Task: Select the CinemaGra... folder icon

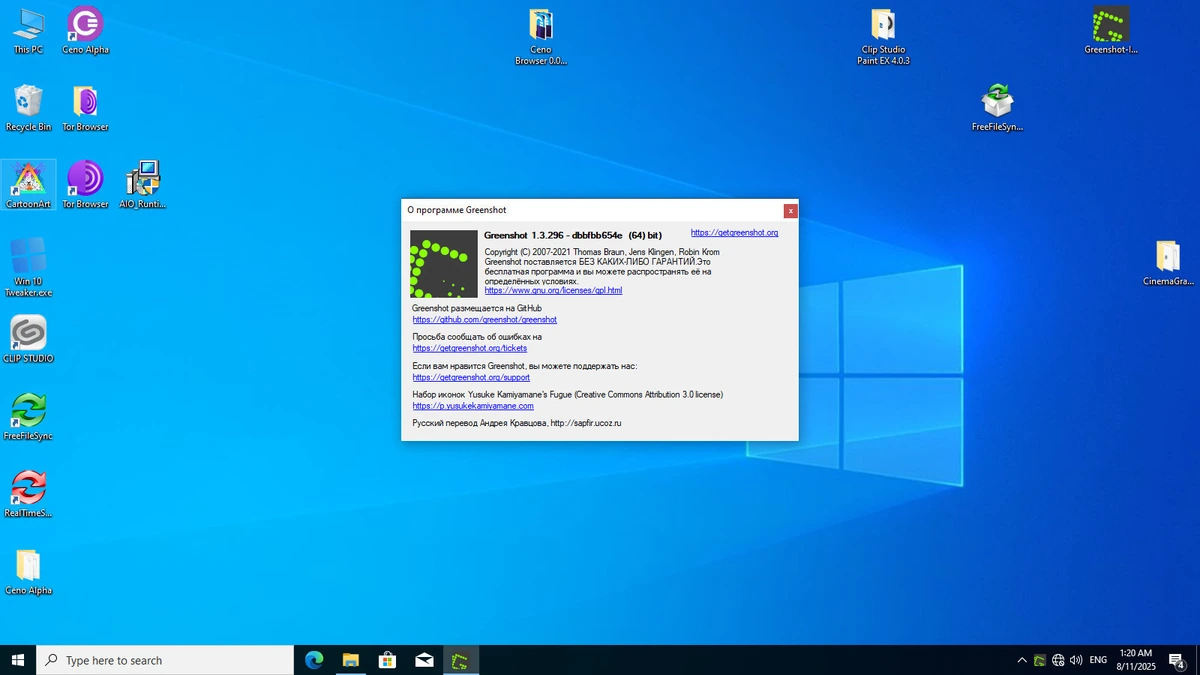Action: (1168, 262)
